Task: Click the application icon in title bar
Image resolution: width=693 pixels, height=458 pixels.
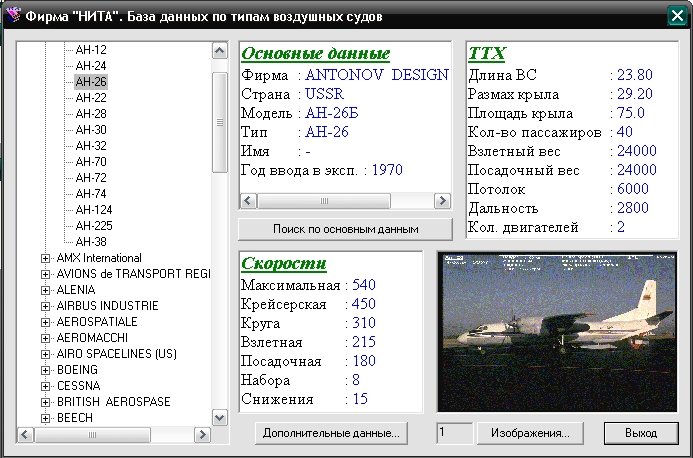Action: (14, 16)
